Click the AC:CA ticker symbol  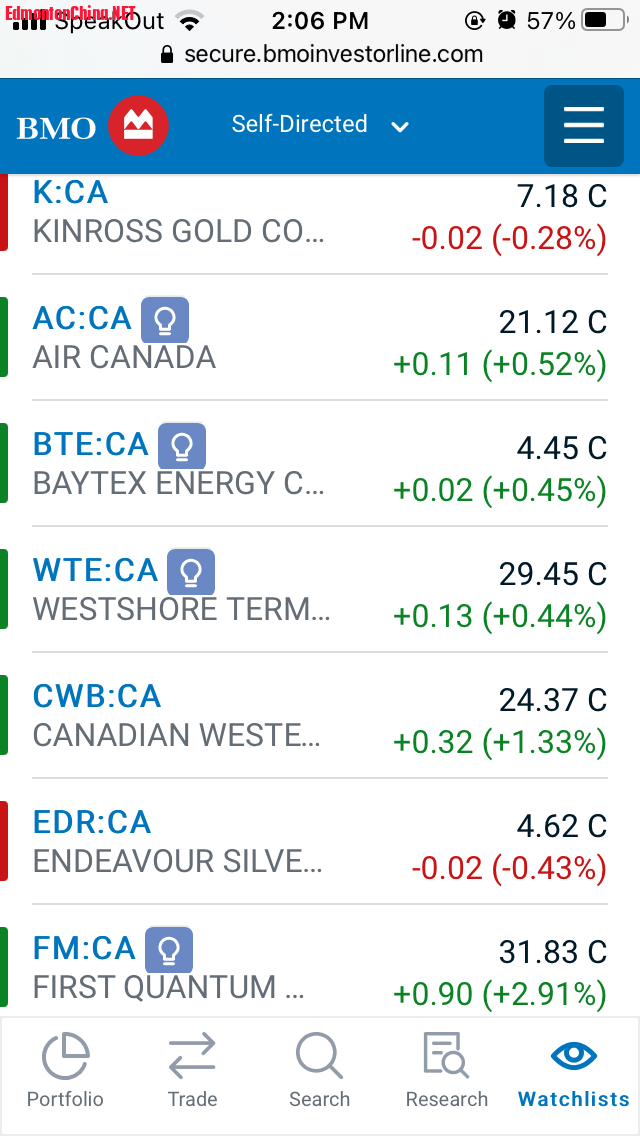pos(82,319)
